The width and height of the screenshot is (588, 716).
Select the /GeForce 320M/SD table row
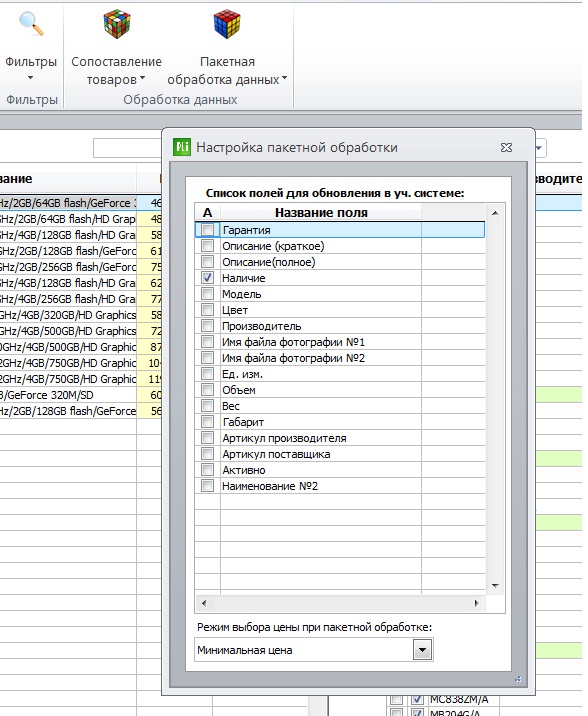[80, 395]
